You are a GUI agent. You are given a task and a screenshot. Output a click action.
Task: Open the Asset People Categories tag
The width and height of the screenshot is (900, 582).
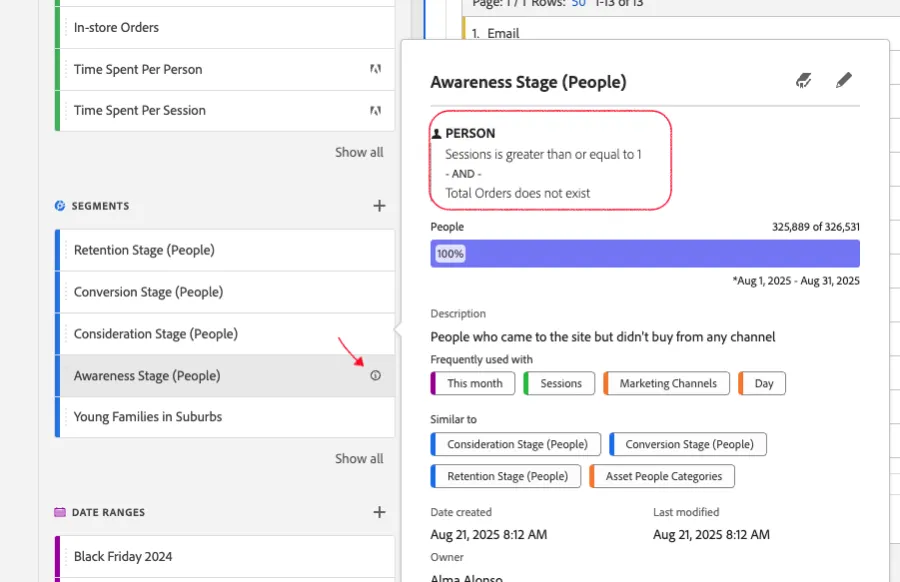coord(662,476)
